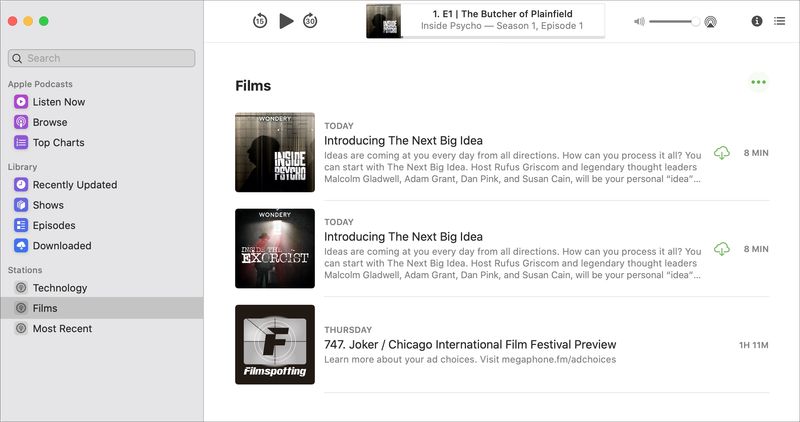Click the Downloaded icon
This screenshot has height=422, width=800.
pyautogui.click(x=21, y=245)
